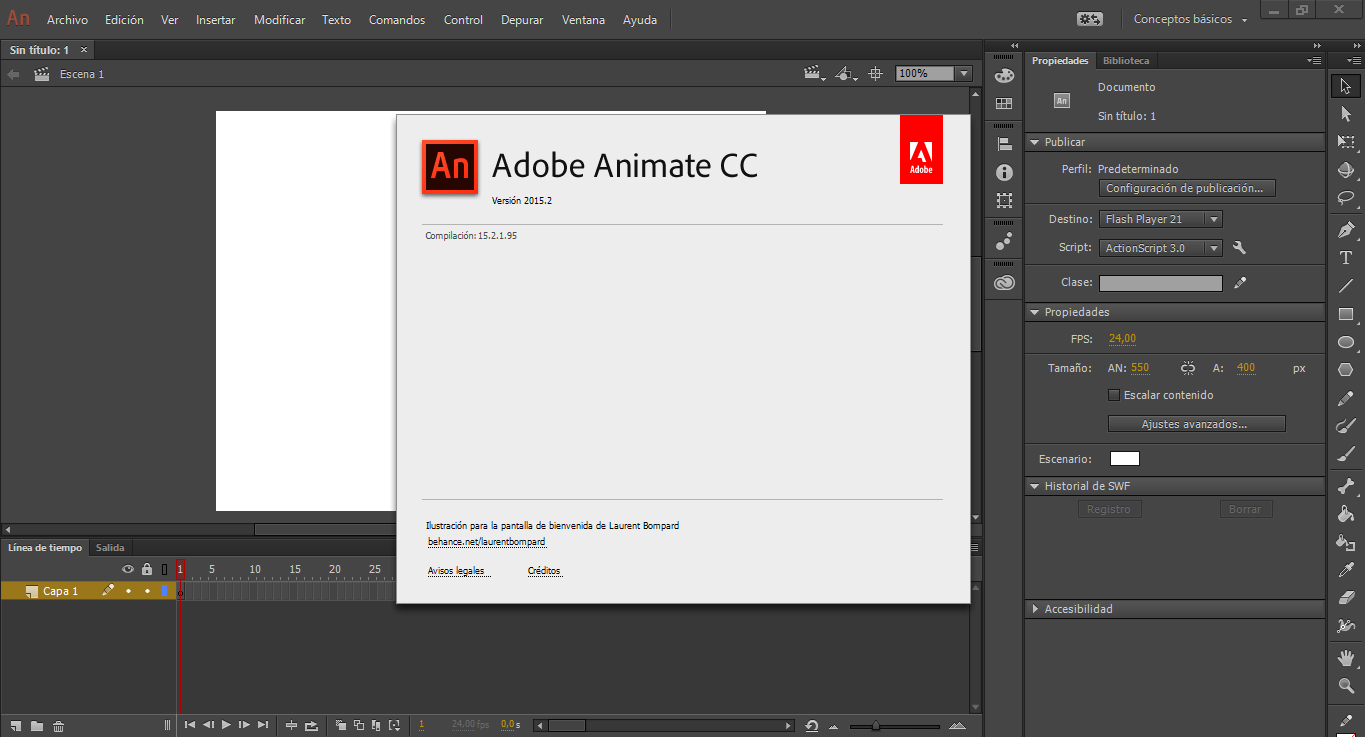Collapse the Propiedades section header
The image size is (1365, 737).
click(1036, 312)
